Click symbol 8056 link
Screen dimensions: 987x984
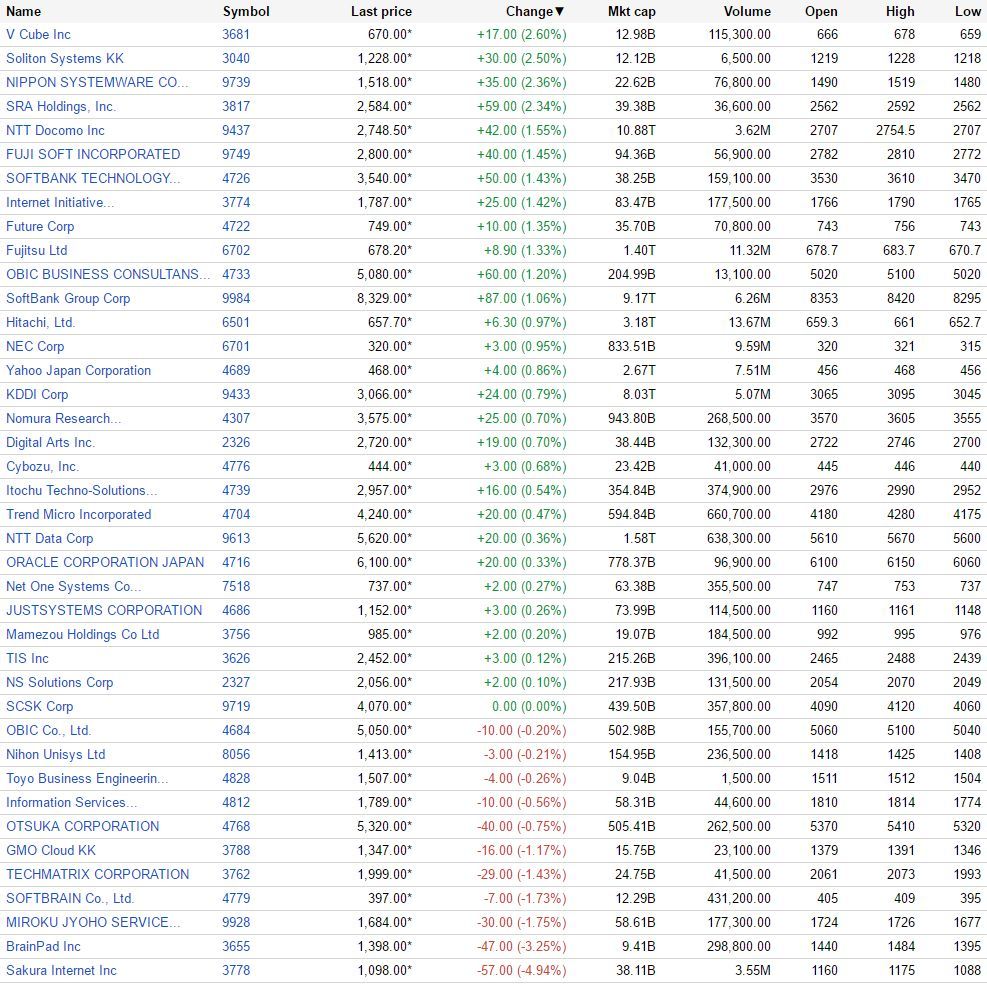(x=236, y=754)
